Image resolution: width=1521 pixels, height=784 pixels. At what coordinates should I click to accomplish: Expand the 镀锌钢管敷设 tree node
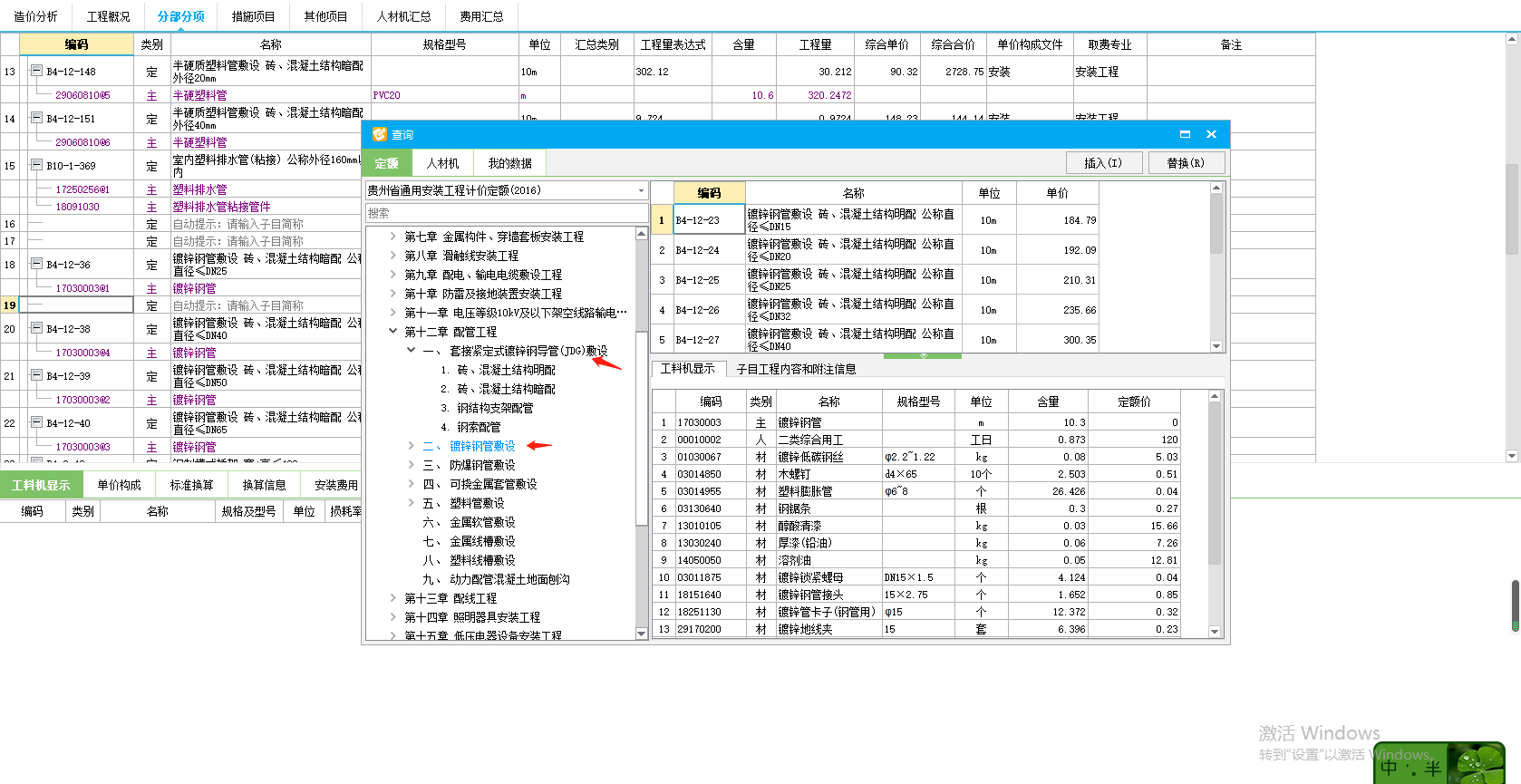[411, 446]
